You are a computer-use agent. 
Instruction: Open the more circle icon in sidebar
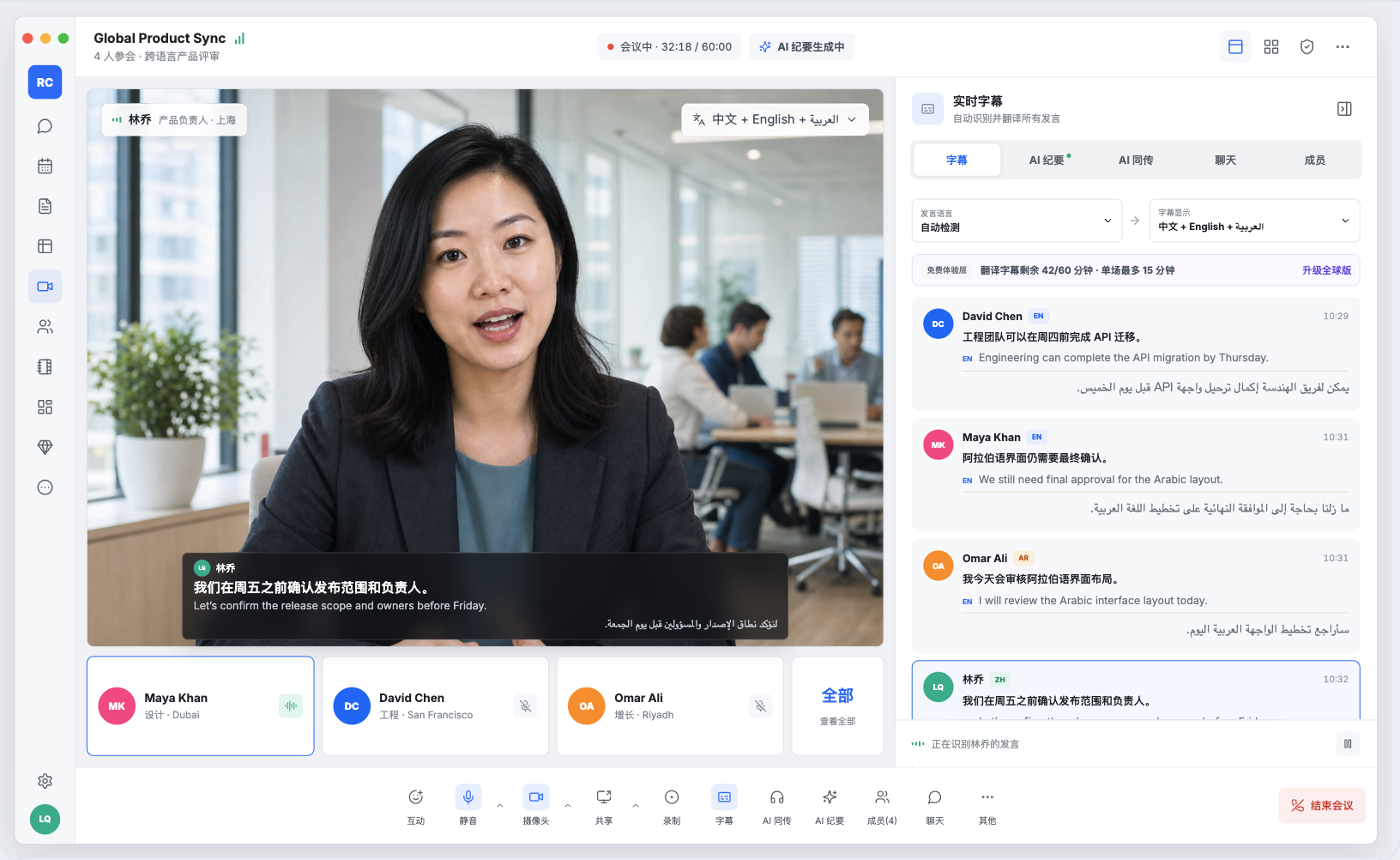(x=45, y=488)
